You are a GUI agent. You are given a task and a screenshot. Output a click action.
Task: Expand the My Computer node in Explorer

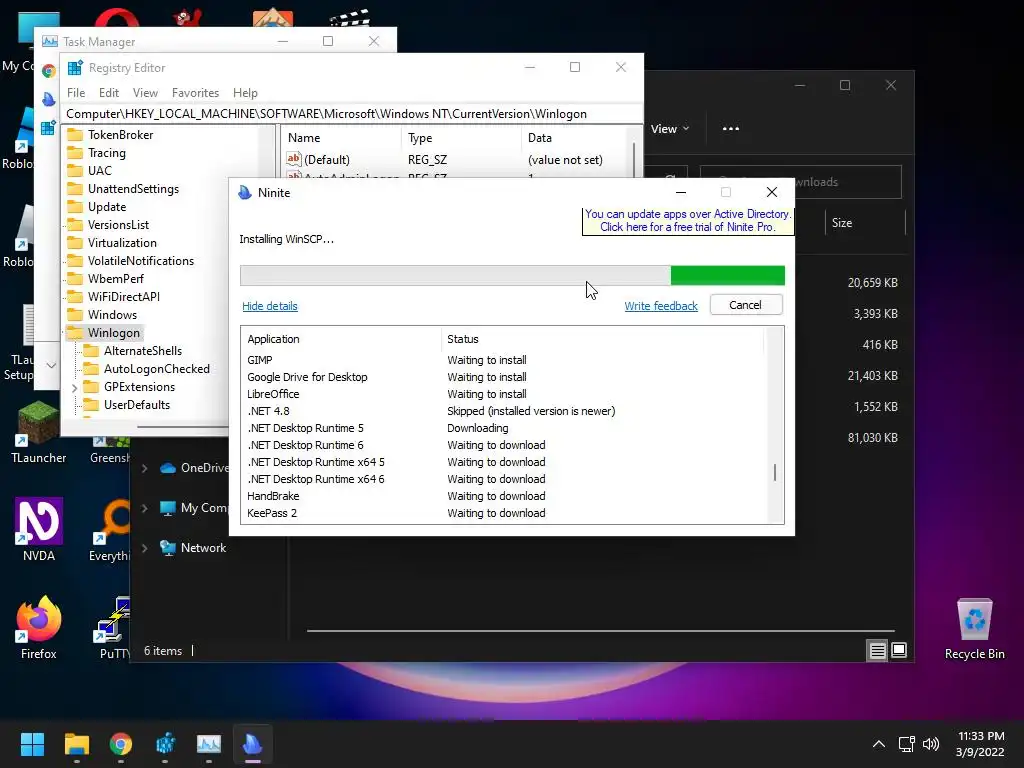145,508
